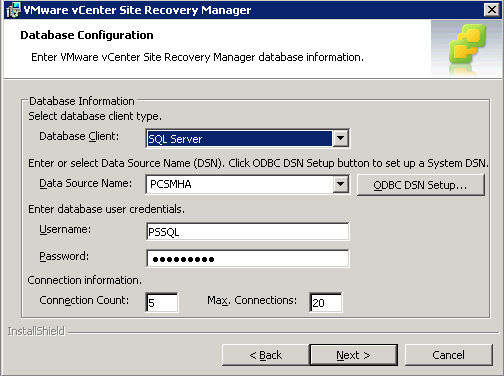
Task: Edit the Connection Count value
Action: click(162, 302)
